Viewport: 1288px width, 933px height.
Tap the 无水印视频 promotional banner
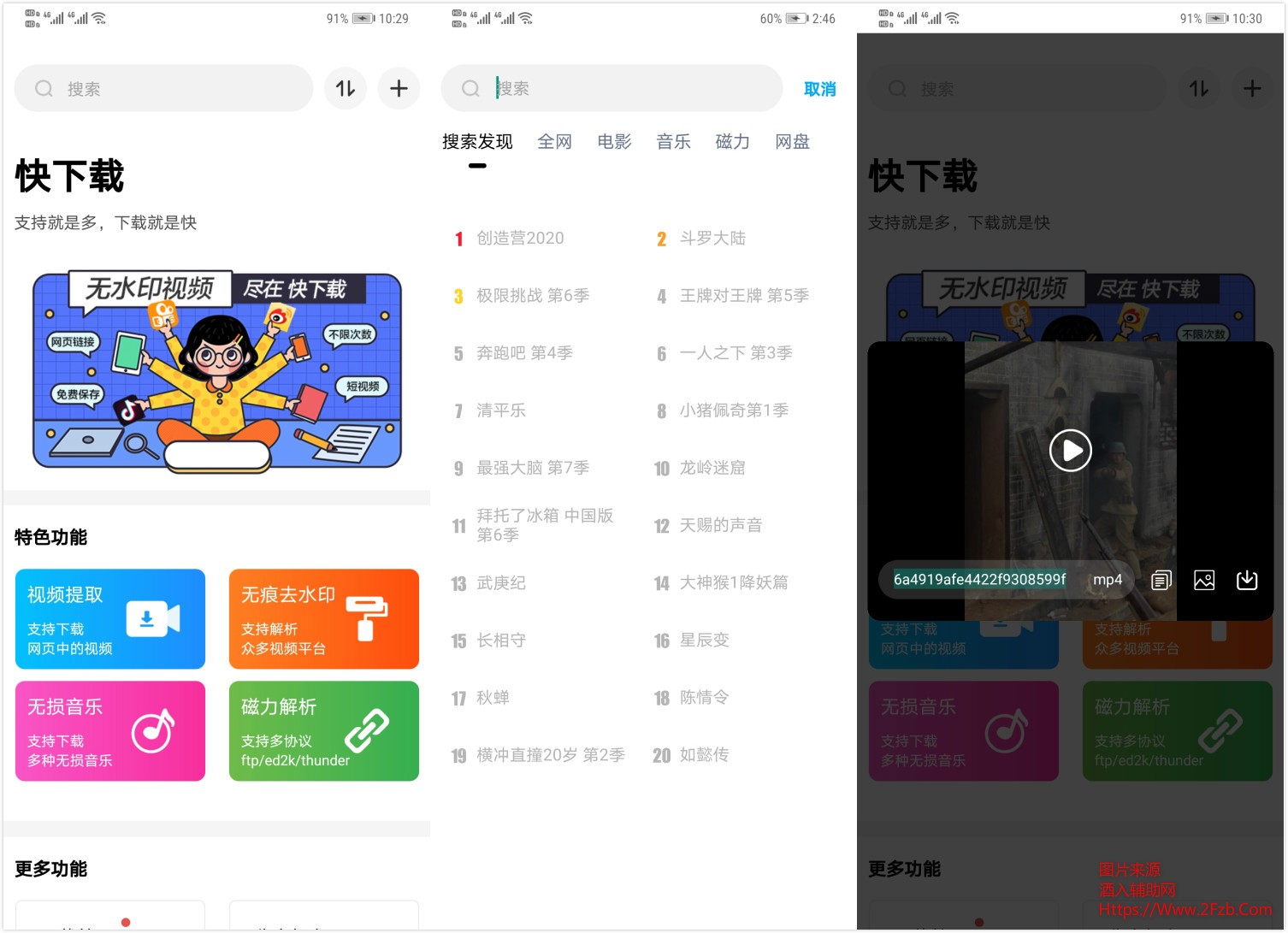pyautogui.click(x=217, y=371)
